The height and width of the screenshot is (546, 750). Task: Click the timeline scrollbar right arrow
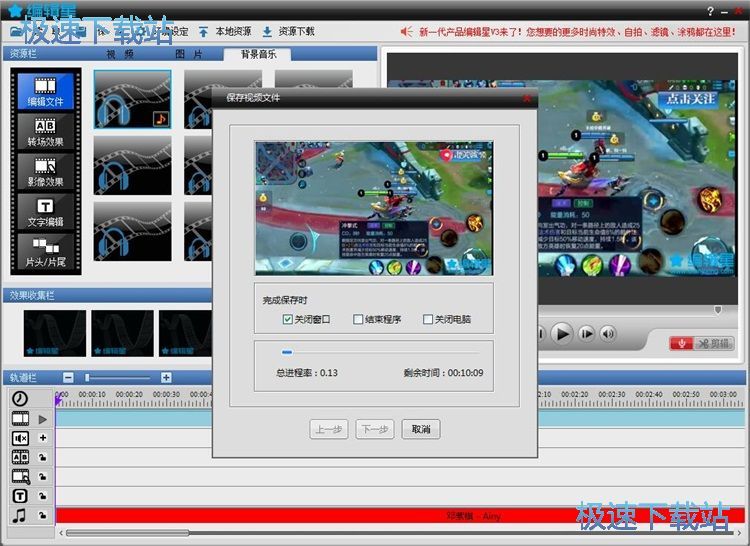click(x=739, y=532)
